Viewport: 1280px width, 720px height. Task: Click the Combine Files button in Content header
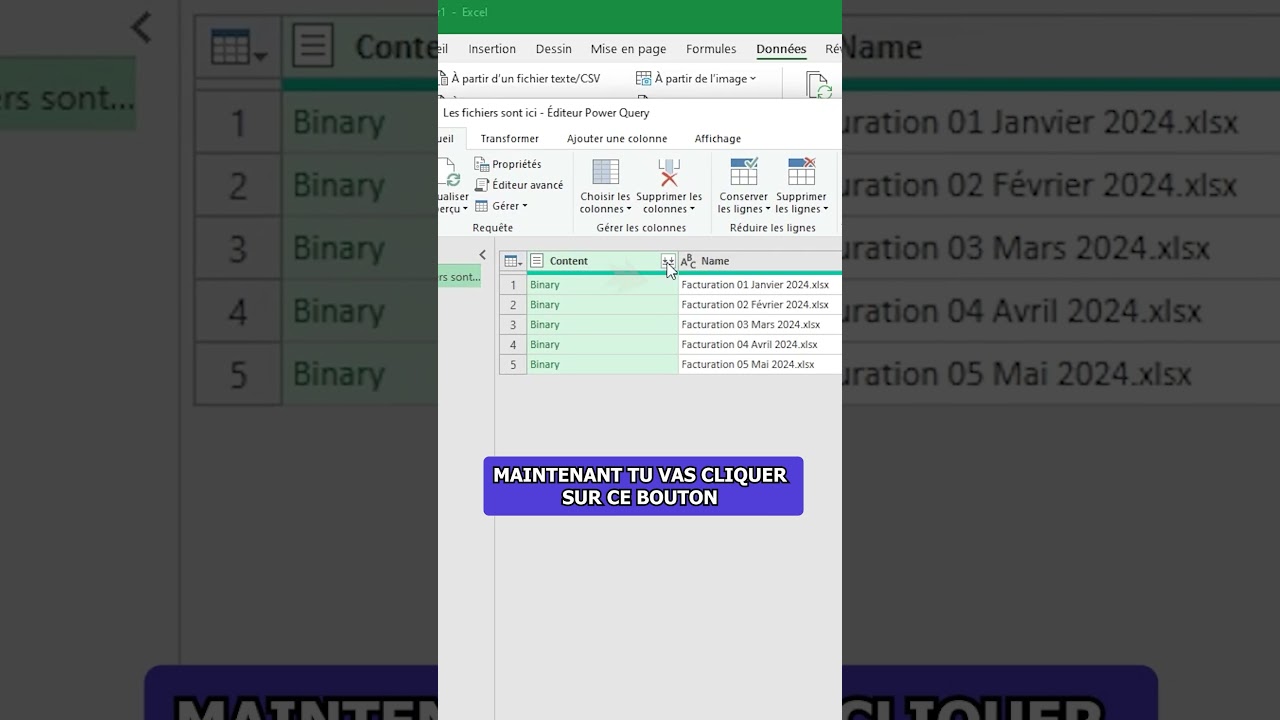click(668, 261)
